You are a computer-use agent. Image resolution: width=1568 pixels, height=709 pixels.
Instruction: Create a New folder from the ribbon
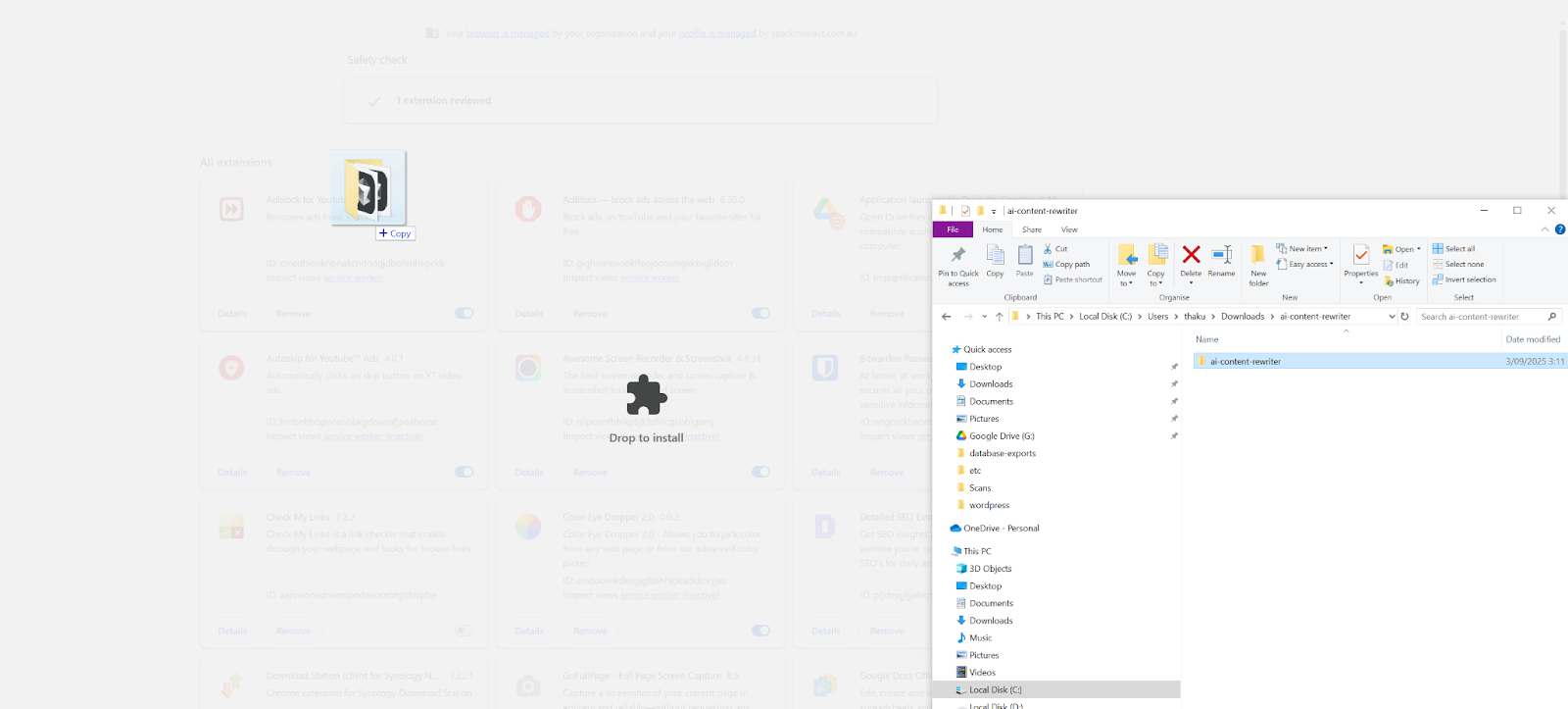pos(1258,259)
